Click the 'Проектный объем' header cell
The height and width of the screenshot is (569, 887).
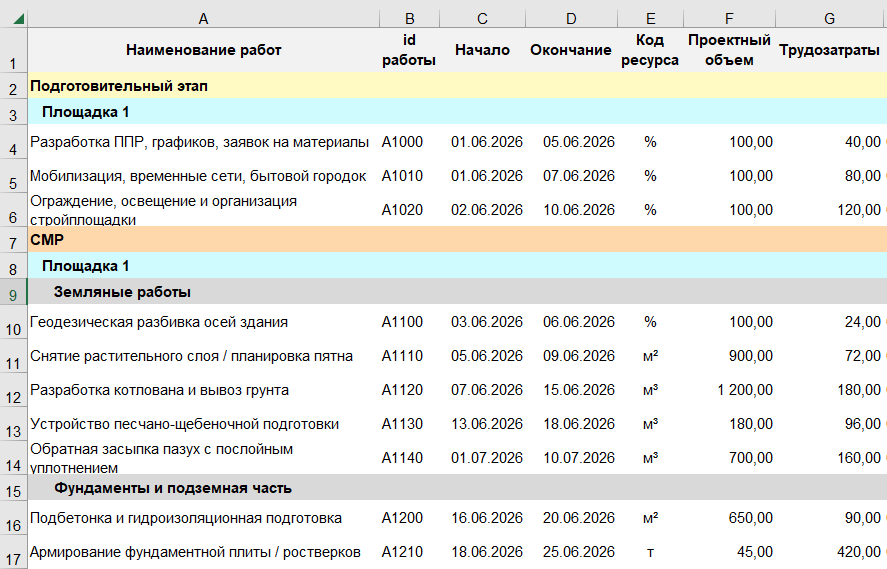pyautogui.click(x=729, y=50)
